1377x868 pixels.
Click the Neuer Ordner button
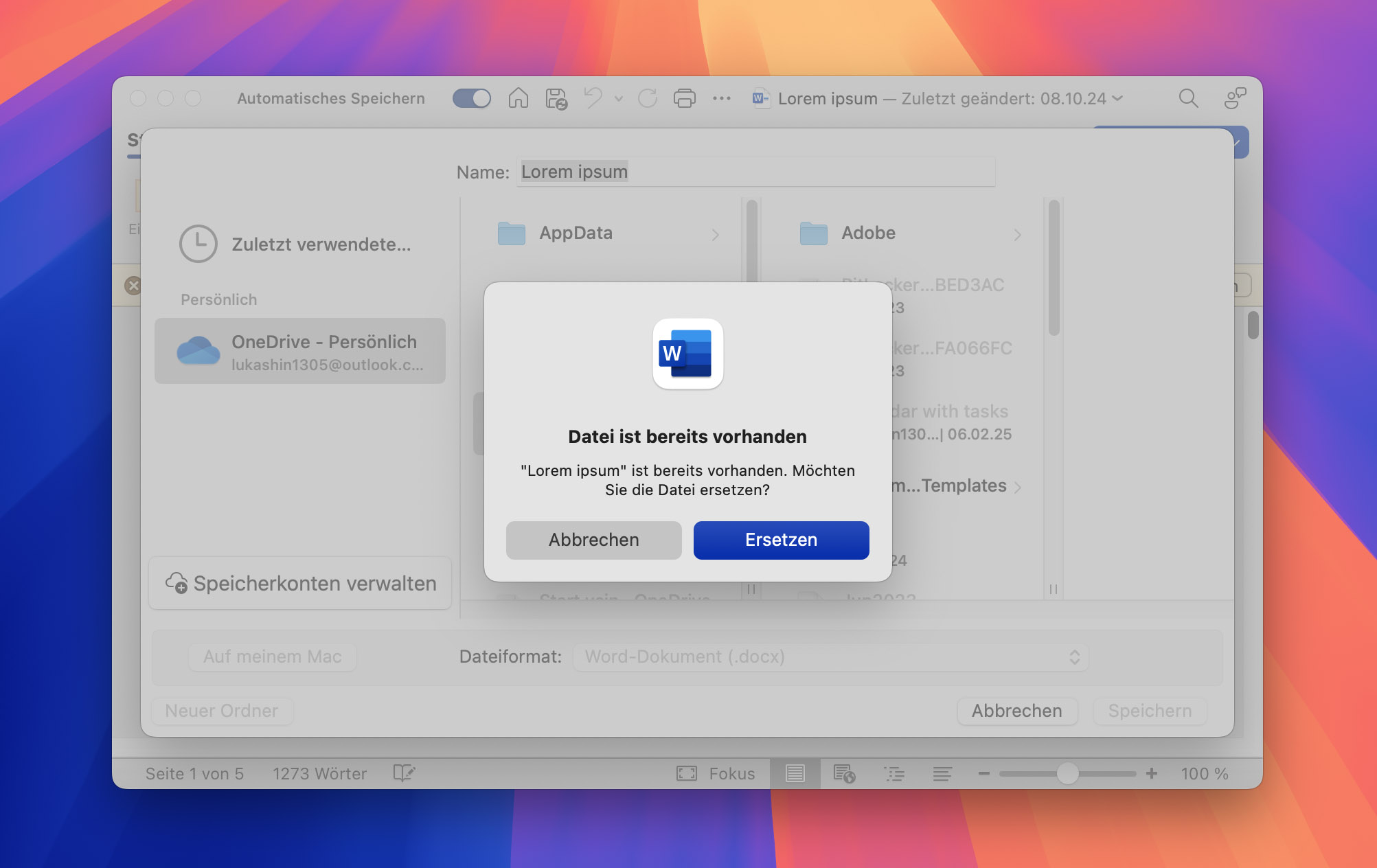222,711
